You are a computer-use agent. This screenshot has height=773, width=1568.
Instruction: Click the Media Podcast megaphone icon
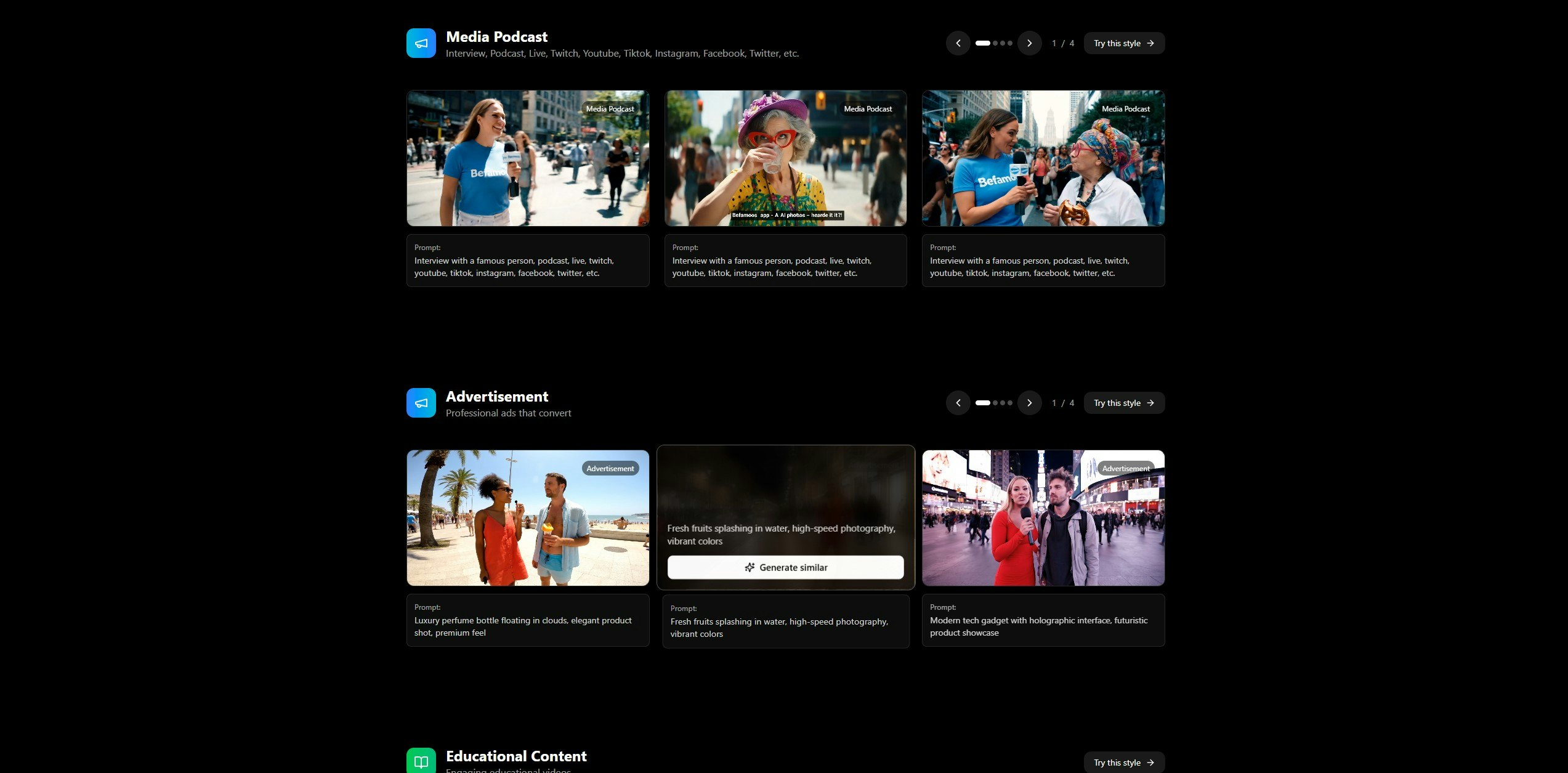(x=421, y=43)
